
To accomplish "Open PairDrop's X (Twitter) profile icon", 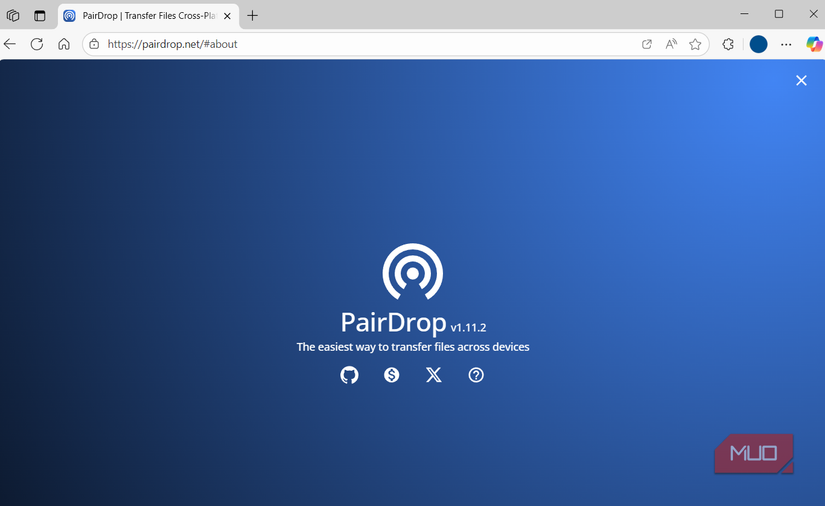I will click(x=434, y=375).
